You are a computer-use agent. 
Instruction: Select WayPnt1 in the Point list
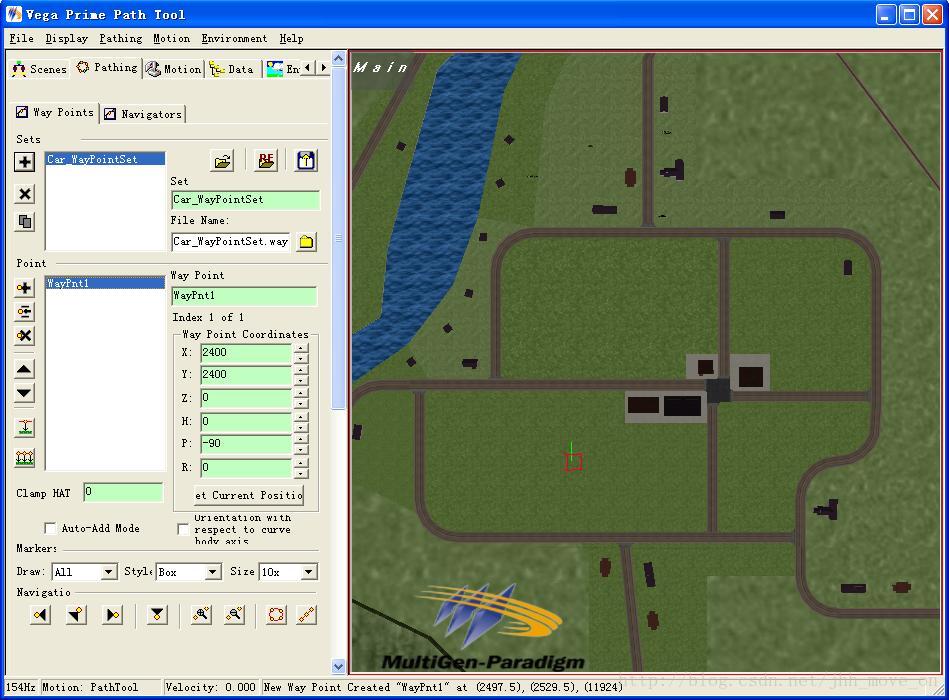coord(105,283)
